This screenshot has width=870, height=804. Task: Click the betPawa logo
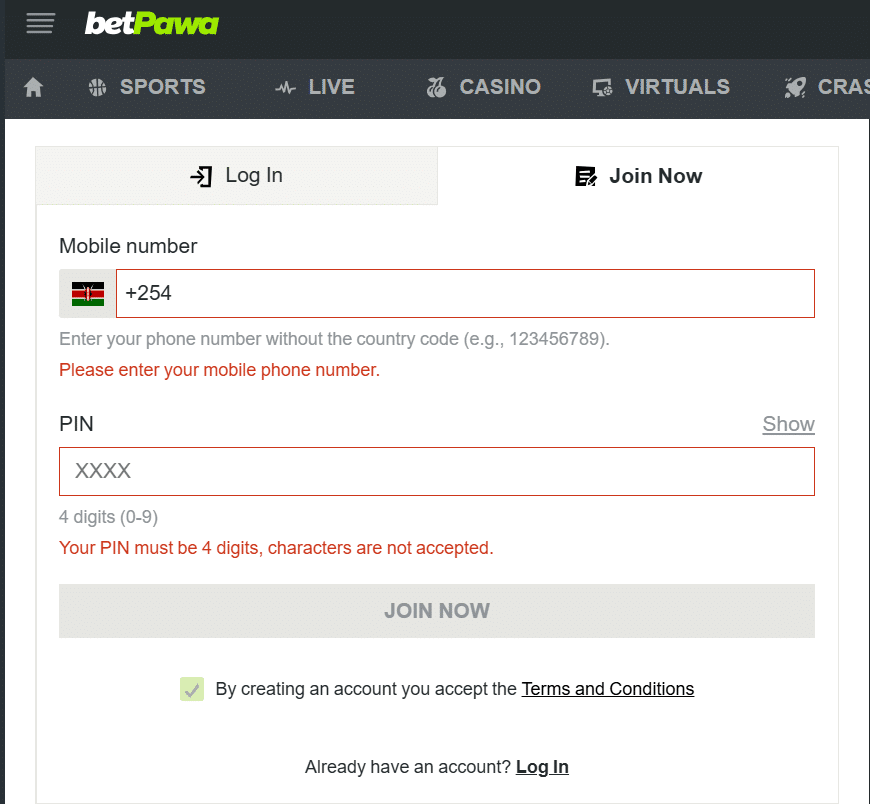point(151,23)
